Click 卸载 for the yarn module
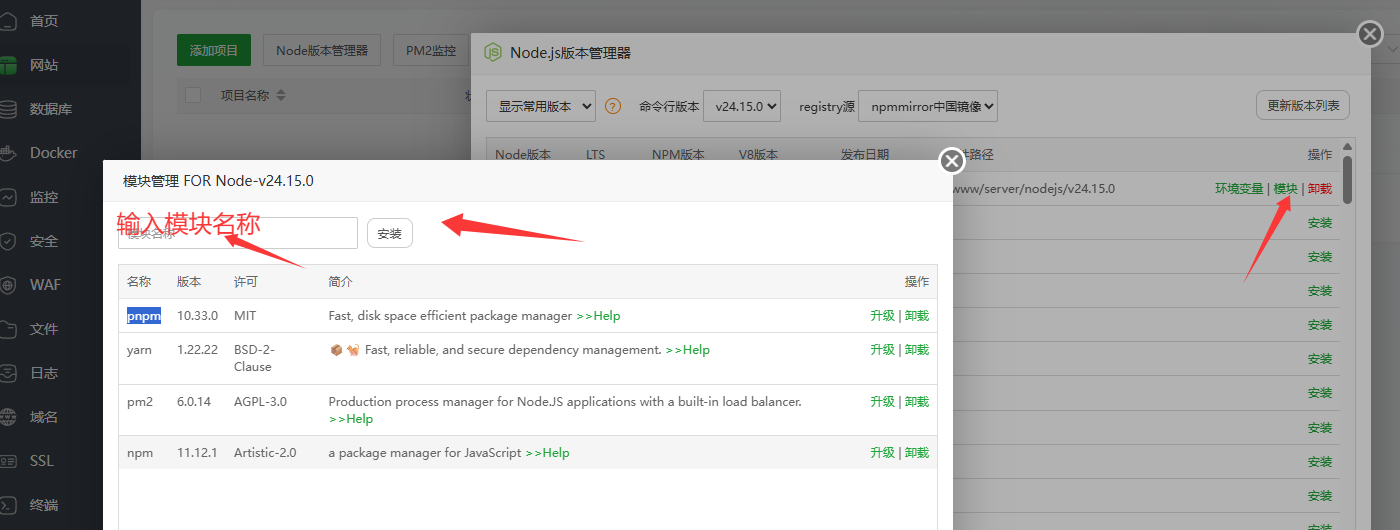Screen dimensions: 1400x530 tap(917, 350)
